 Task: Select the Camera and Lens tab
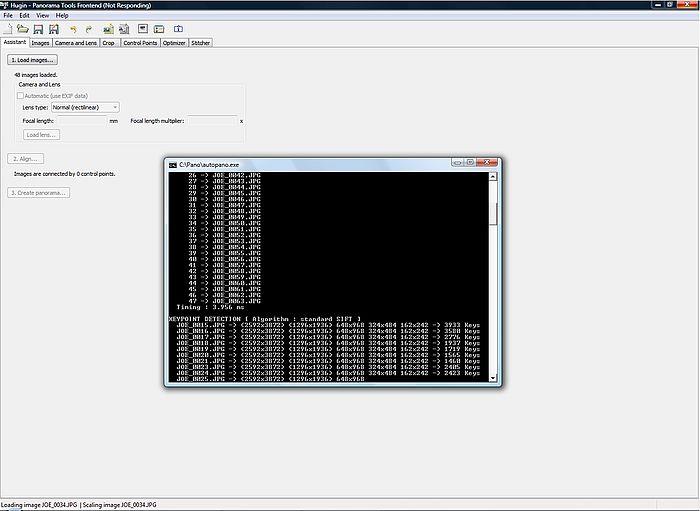[x=75, y=43]
